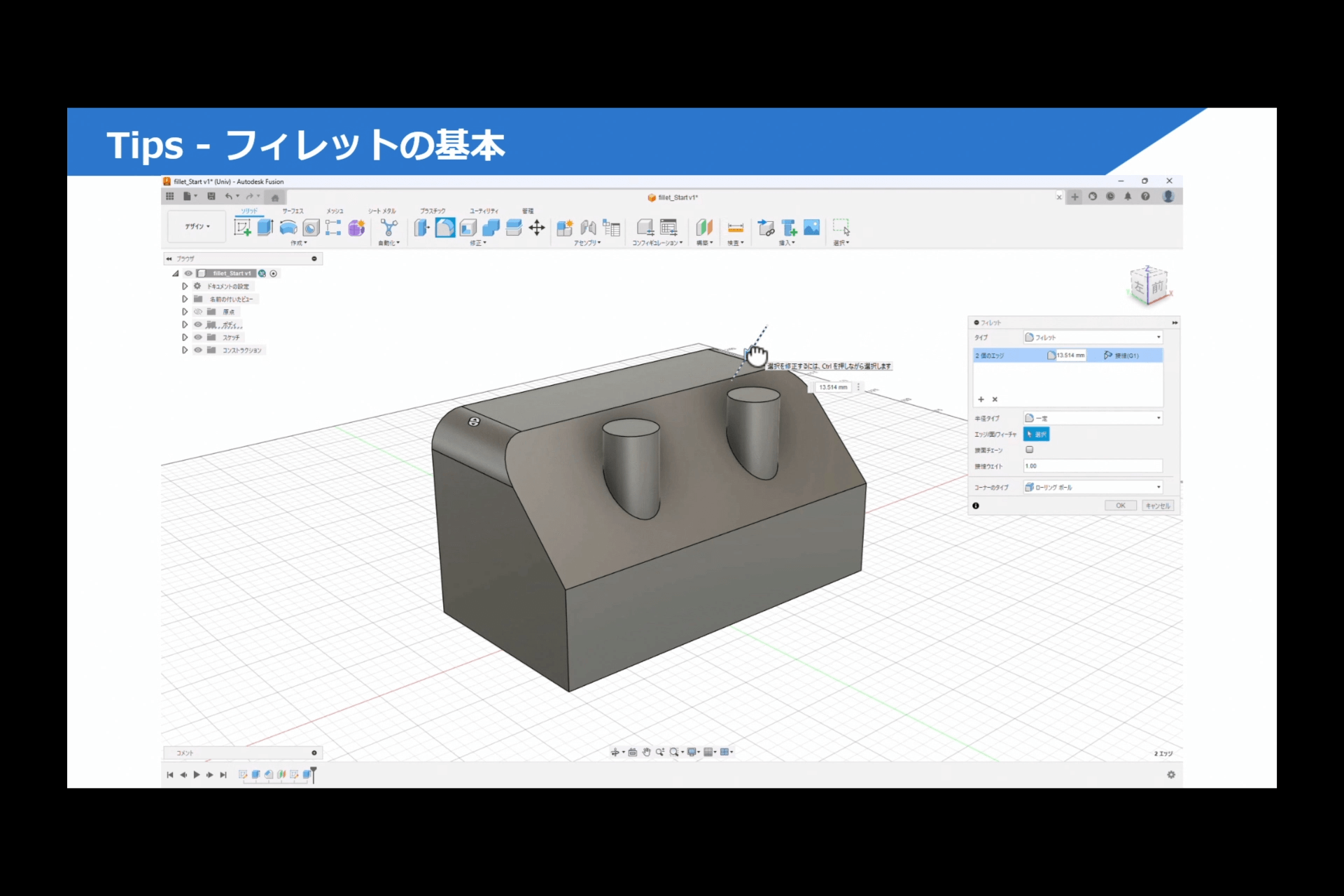The width and height of the screenshot is (1344, 896).
Task: Expand the 原点 tree node
Action: [185, 311]
